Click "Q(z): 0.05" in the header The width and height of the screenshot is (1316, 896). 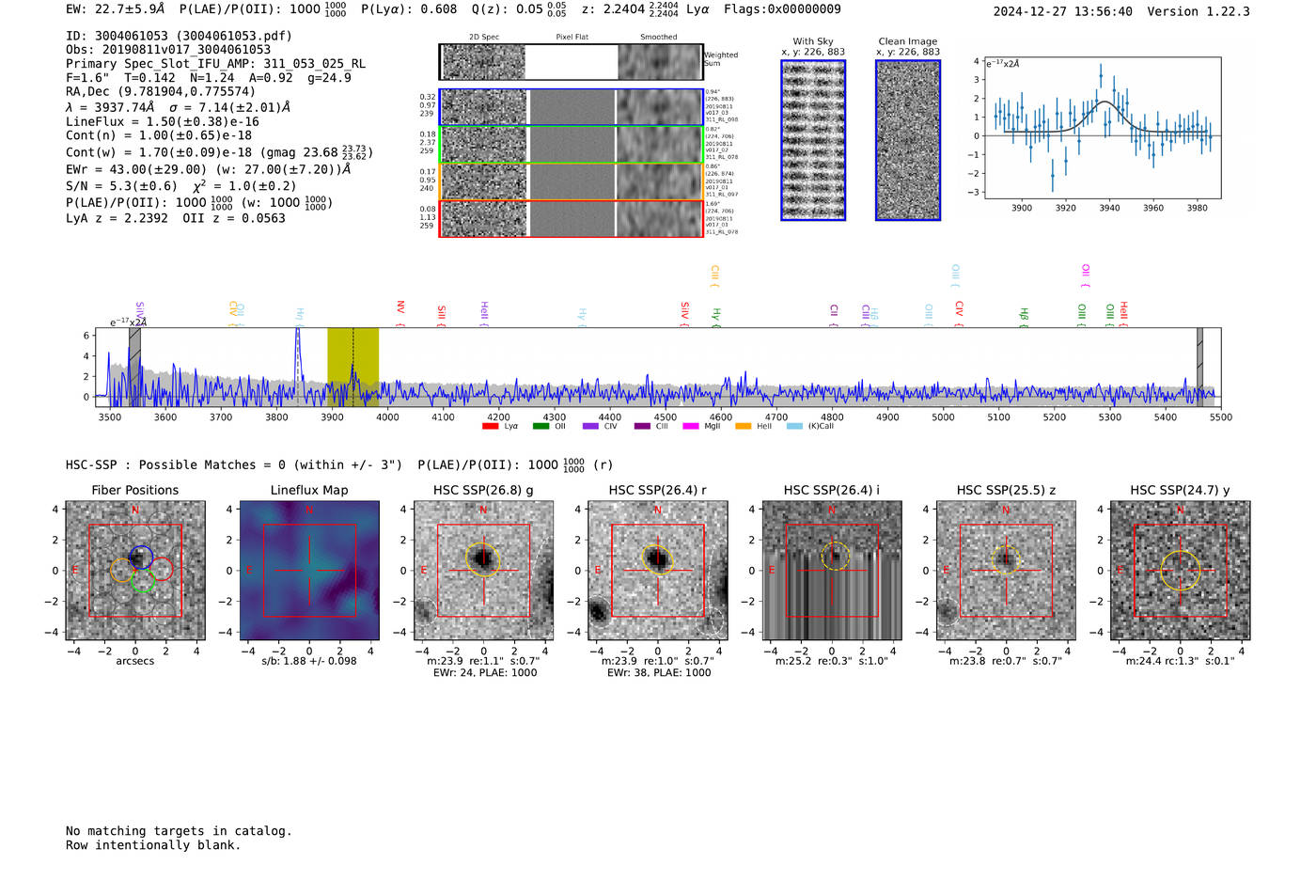tap(508, 9)
